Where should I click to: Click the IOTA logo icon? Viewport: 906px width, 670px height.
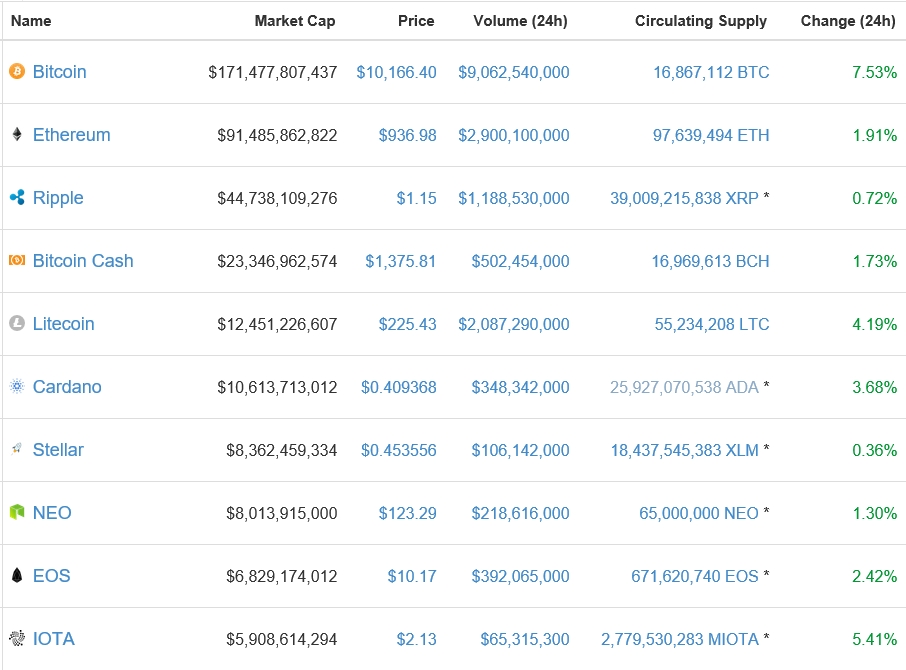tap(16, 639)
